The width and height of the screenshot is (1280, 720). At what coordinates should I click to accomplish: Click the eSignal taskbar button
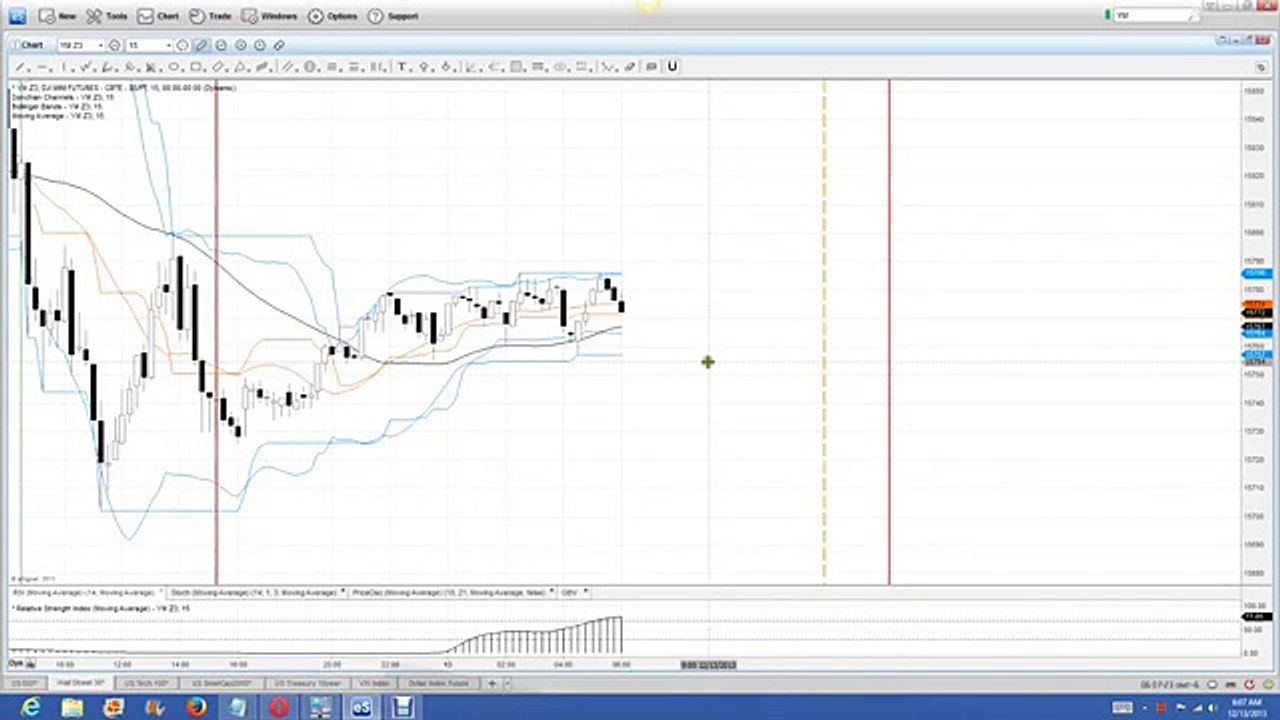[362, 707]
